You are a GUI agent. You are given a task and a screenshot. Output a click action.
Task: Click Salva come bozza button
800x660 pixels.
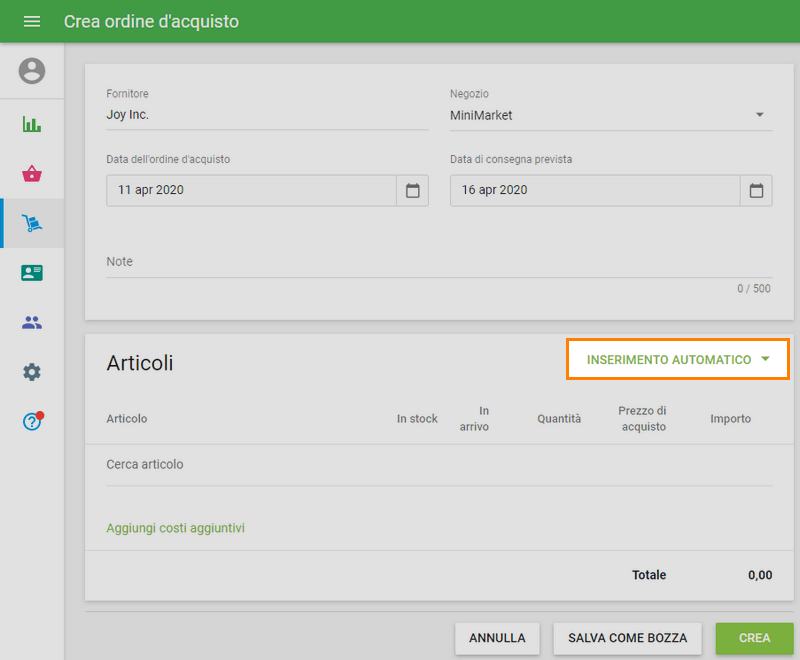point(627,638)
